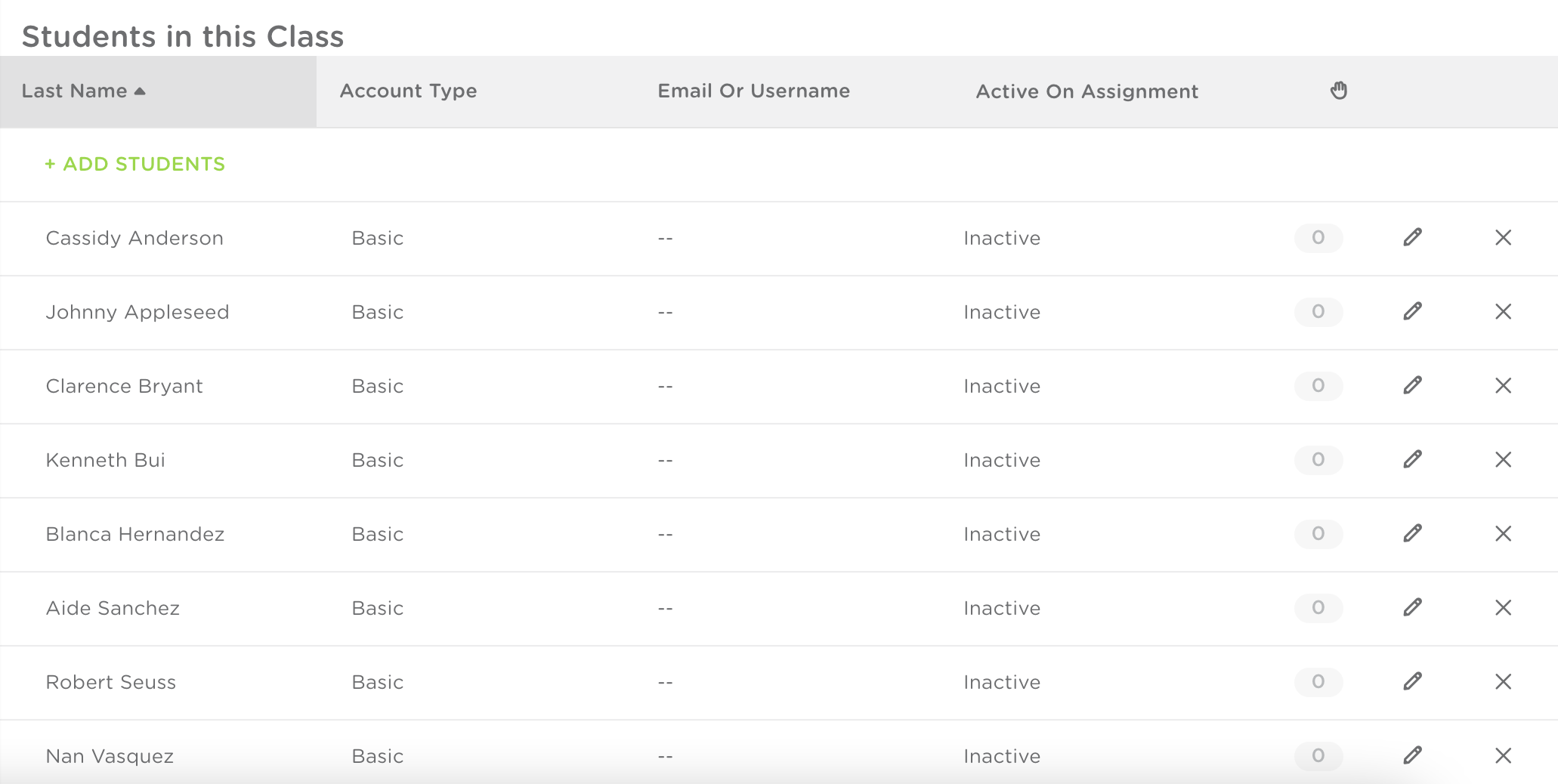Edit Clarence Bryant with pencil icon
The width and height of the screenshot is (1558, 784).
tap(1412, 386)
